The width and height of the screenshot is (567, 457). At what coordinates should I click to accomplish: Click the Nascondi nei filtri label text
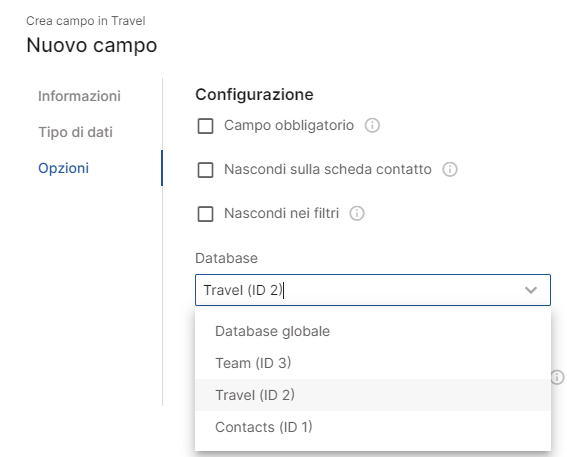pos(282,213)
